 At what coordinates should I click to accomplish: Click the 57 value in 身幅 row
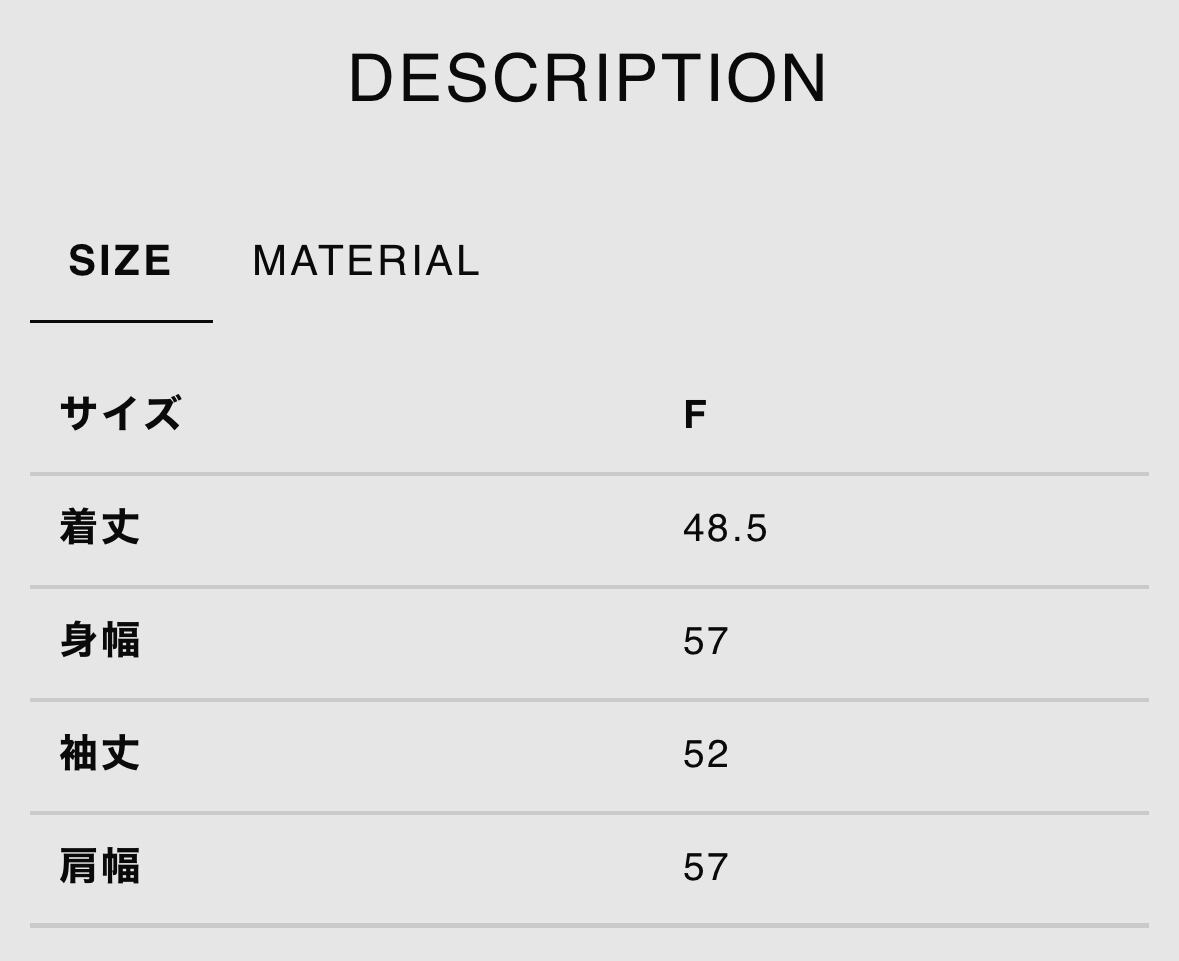(705, 641)
